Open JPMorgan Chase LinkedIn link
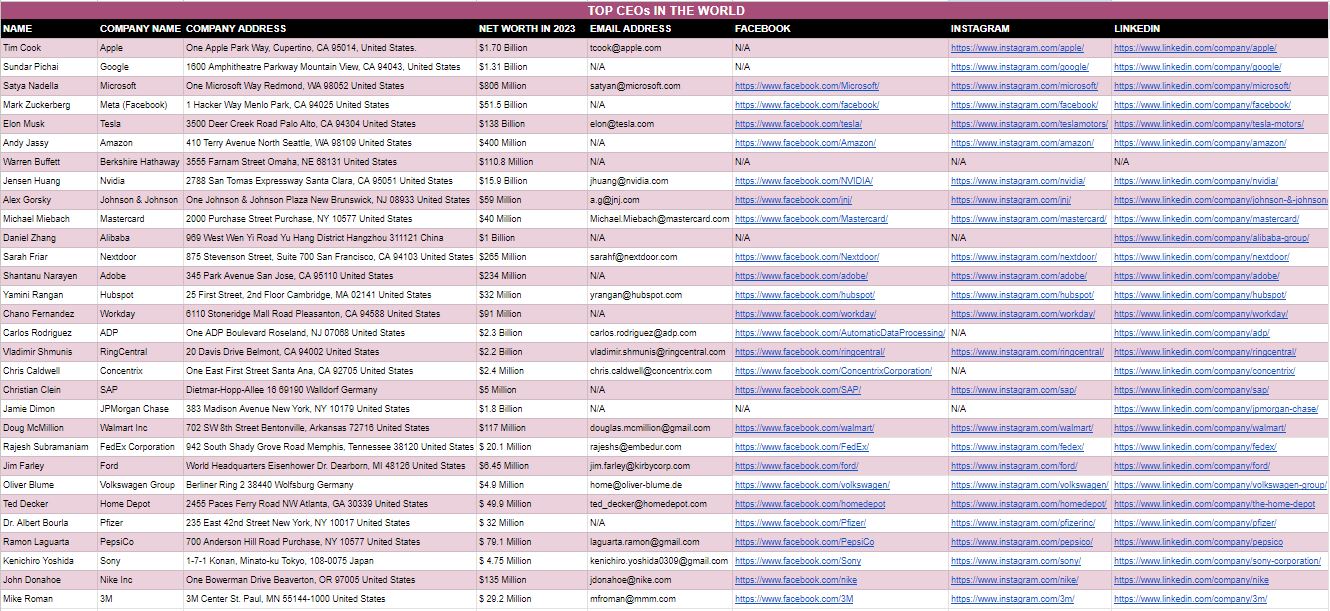The height and width of the screenshot is (611, 1330). point(1216,409)
